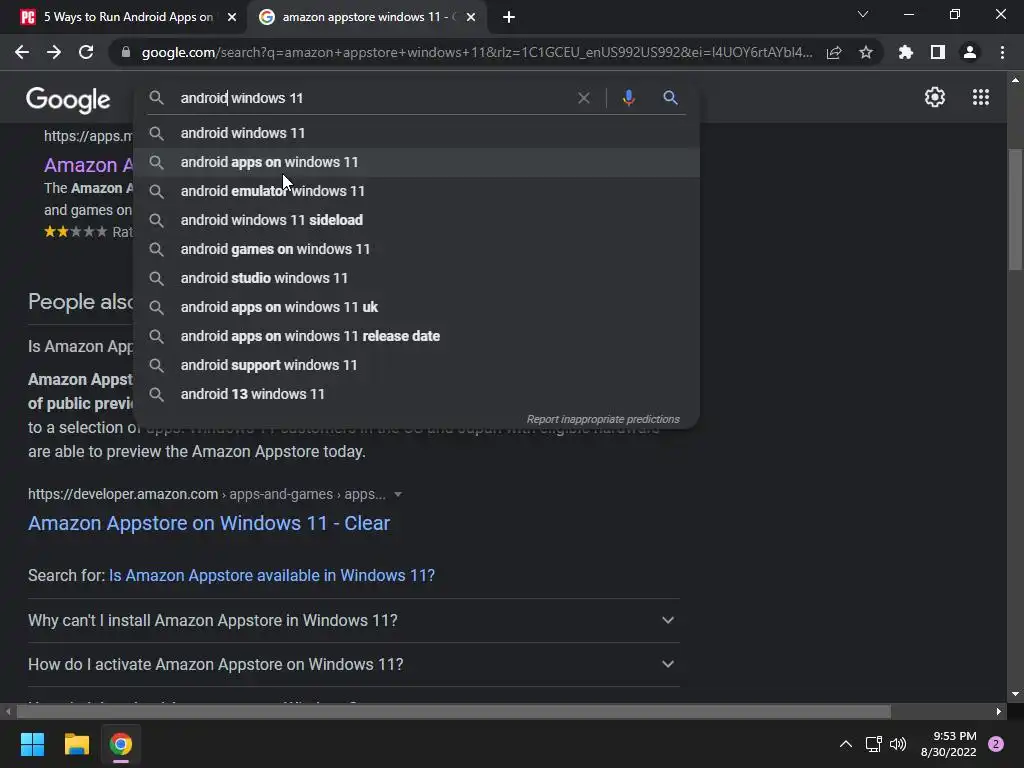The image size is (1024, 768).
Task: Expand 'How do I activate Amazon Appstore' question
Action: 353,664
